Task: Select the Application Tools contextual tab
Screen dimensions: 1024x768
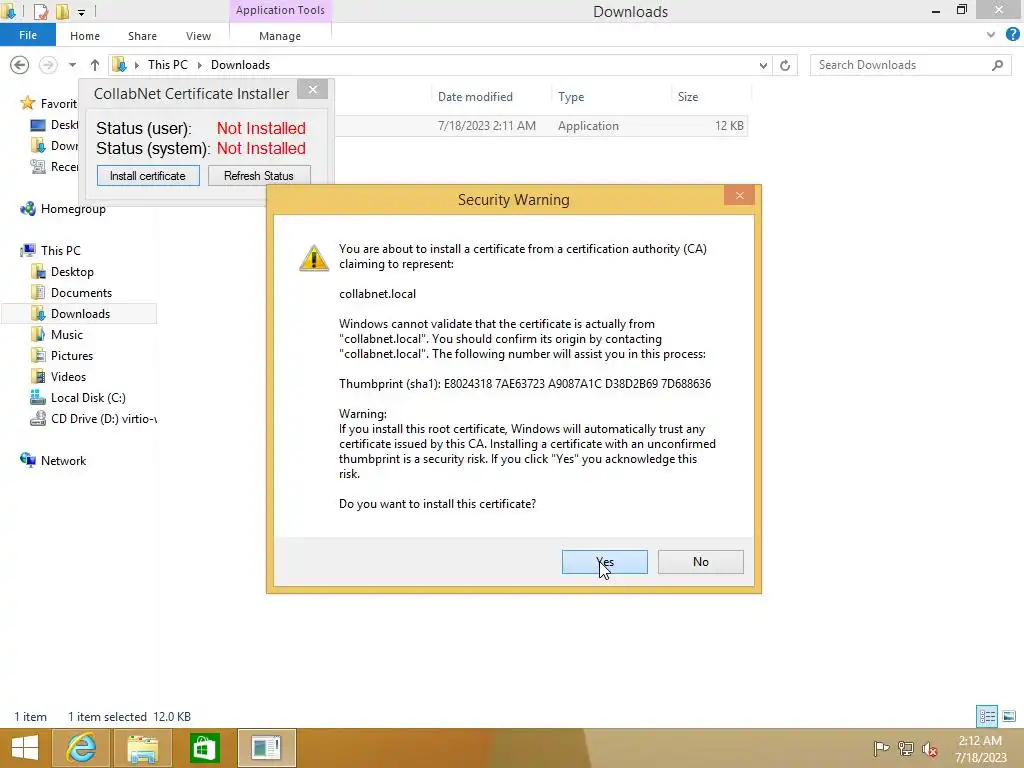Action: tap(280, 10)
